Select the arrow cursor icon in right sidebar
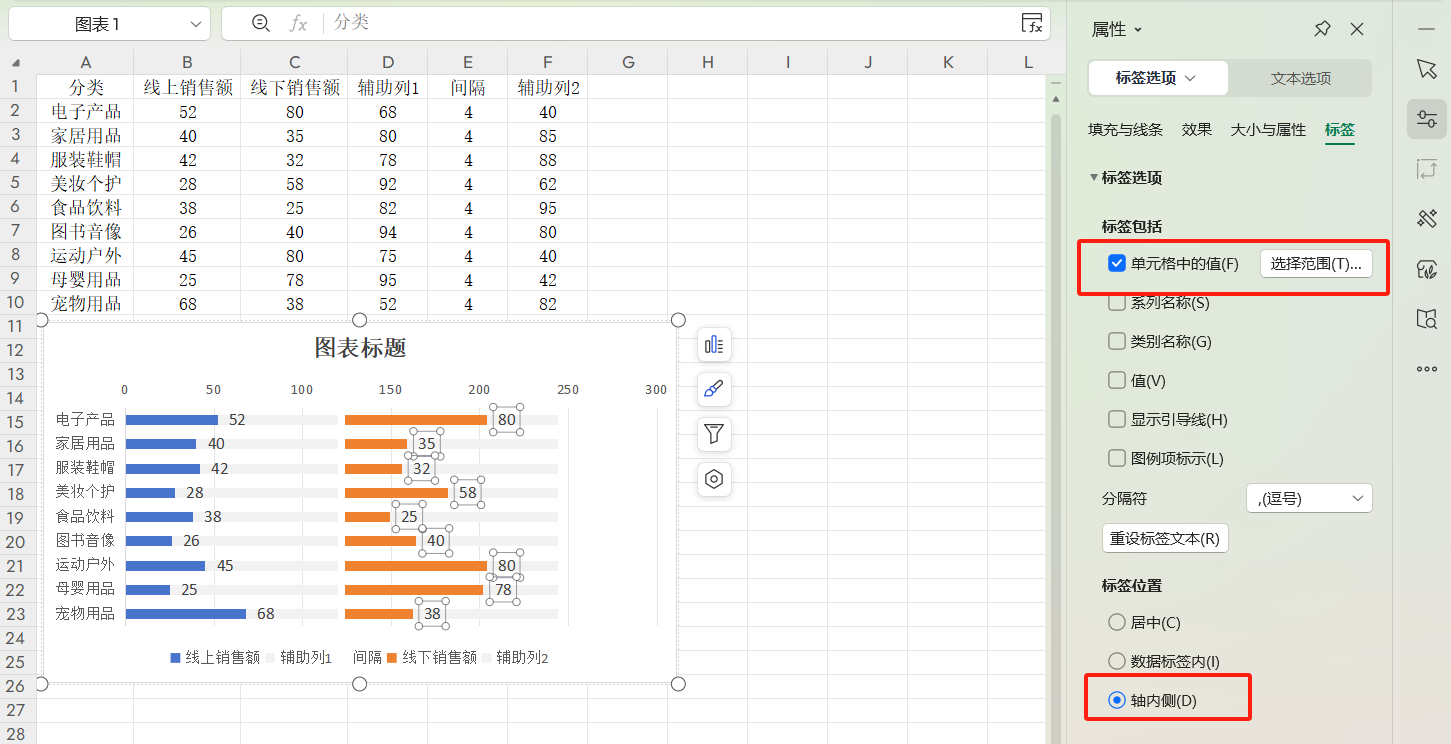The width and height of the screenshot is (1451, 744). click(1427, 69)
